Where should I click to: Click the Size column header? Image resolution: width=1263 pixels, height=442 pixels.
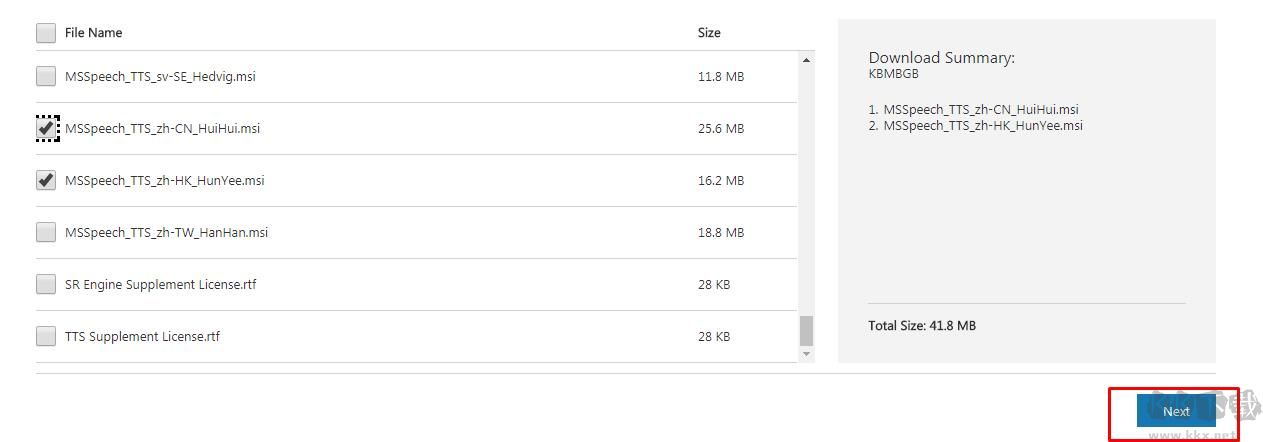pyautogui.click(x=709, y=33)
